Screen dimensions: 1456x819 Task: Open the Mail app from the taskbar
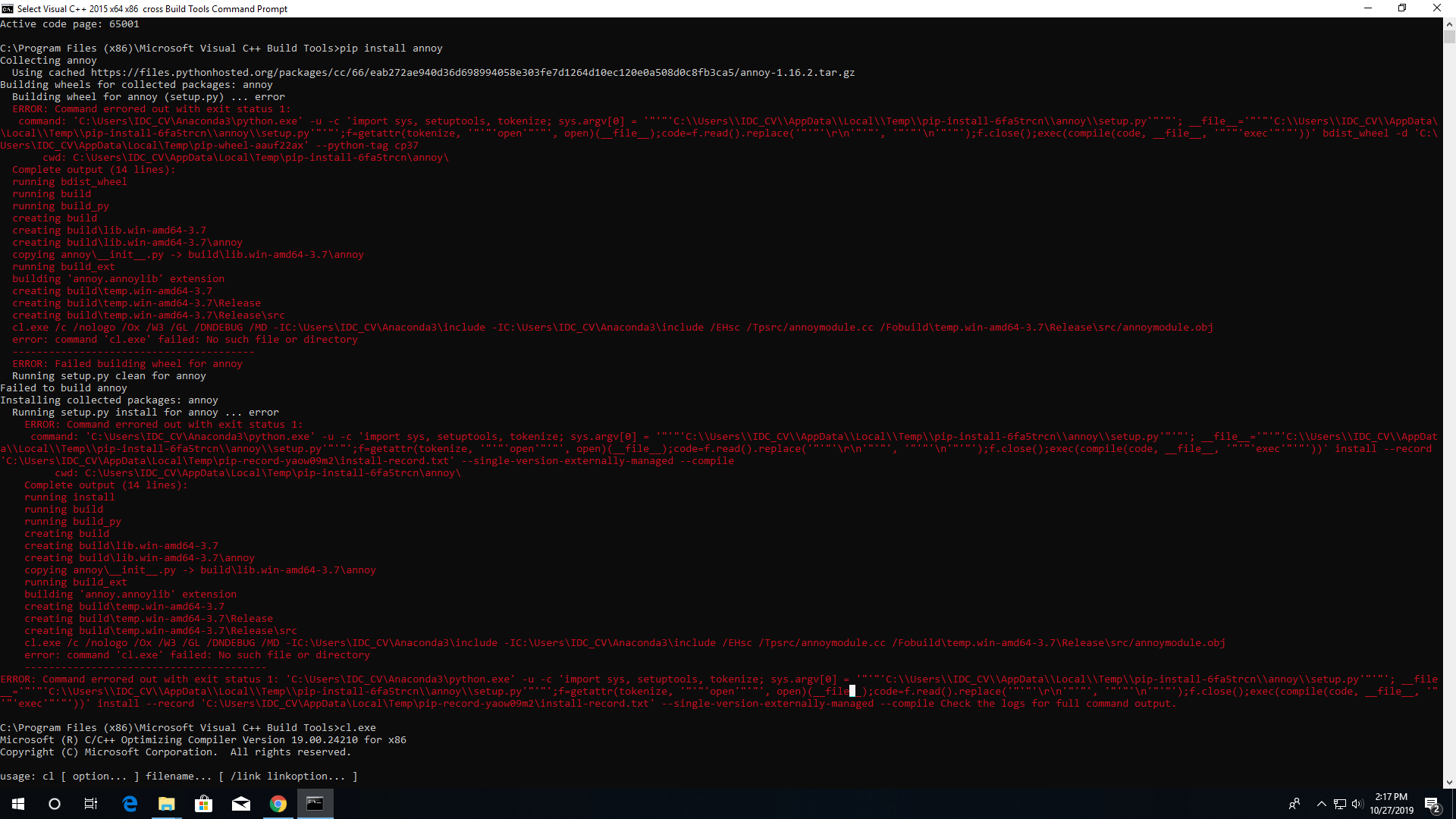241,803
